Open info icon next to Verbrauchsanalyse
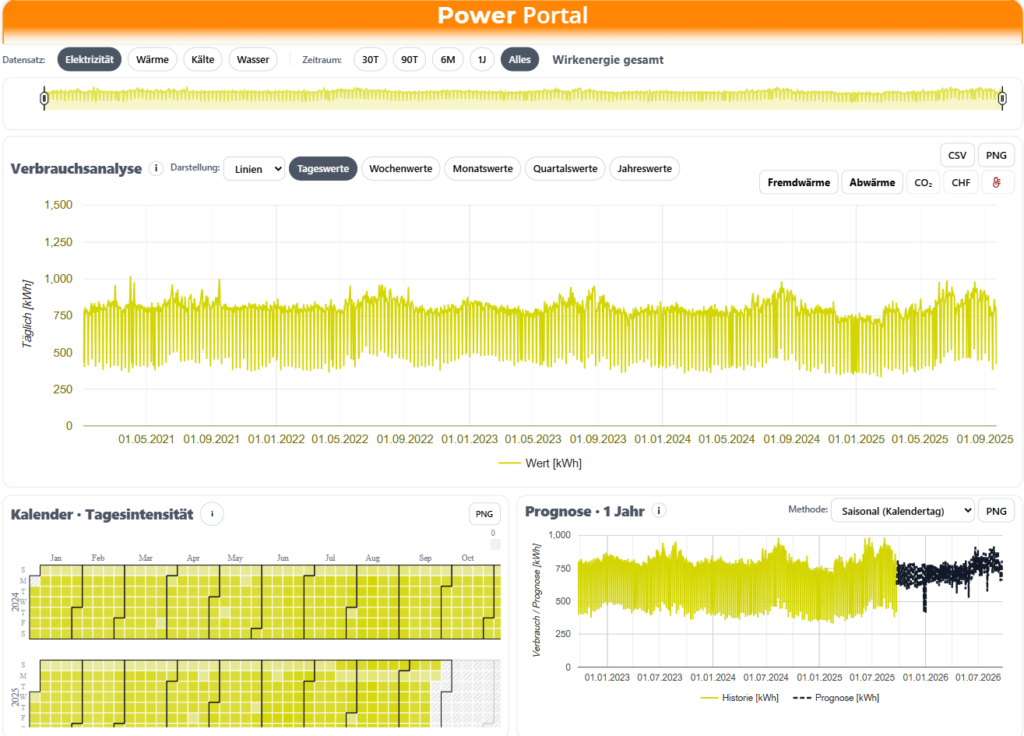This screenshot has width=1024, height=736. (156, 169)
